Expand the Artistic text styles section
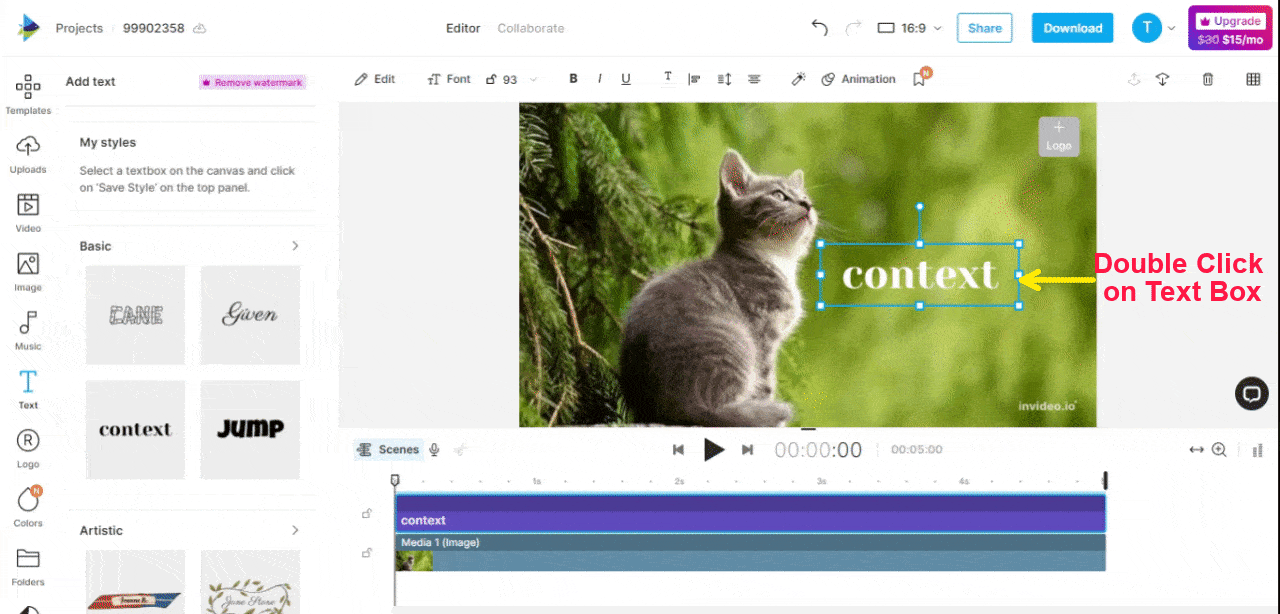 point(295,530)
